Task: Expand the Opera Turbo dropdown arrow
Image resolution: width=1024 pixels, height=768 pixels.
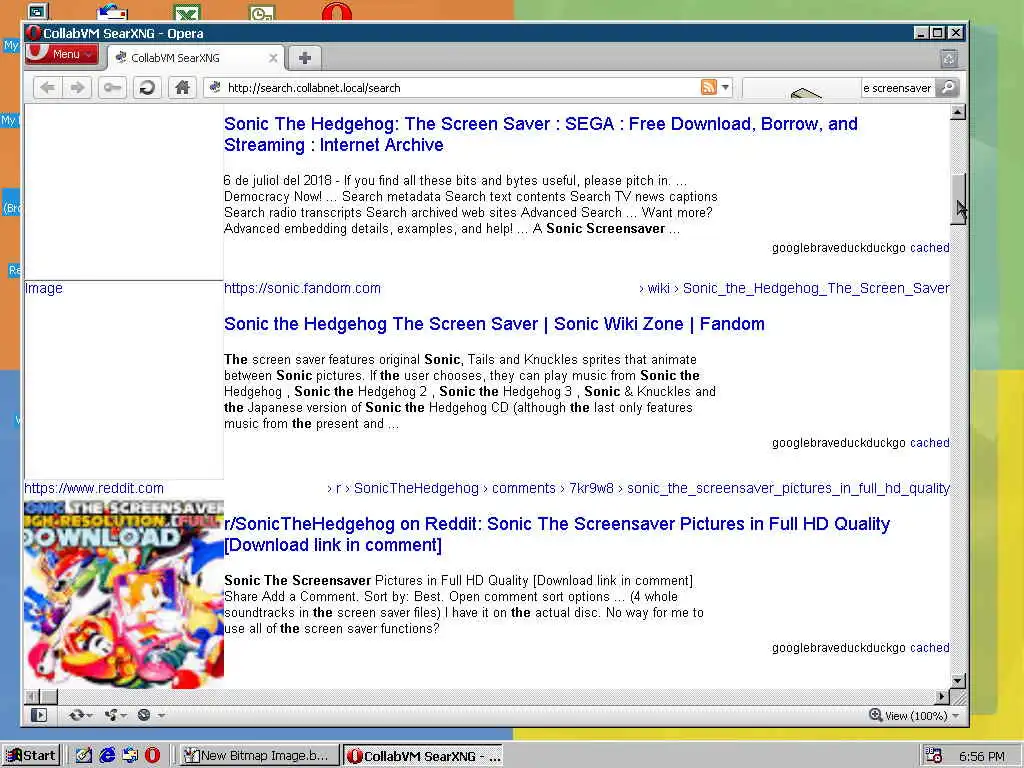Action: coord(161,716)
